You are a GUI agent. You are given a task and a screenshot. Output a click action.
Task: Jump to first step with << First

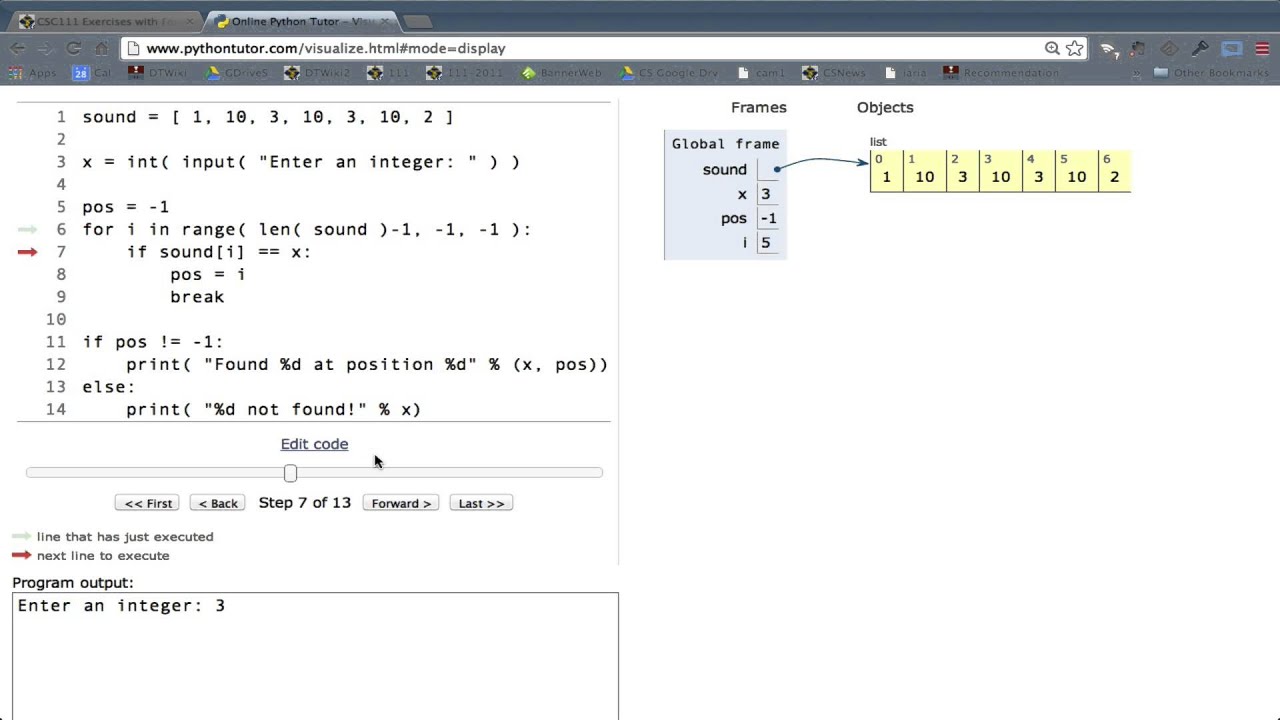point(148,503)
